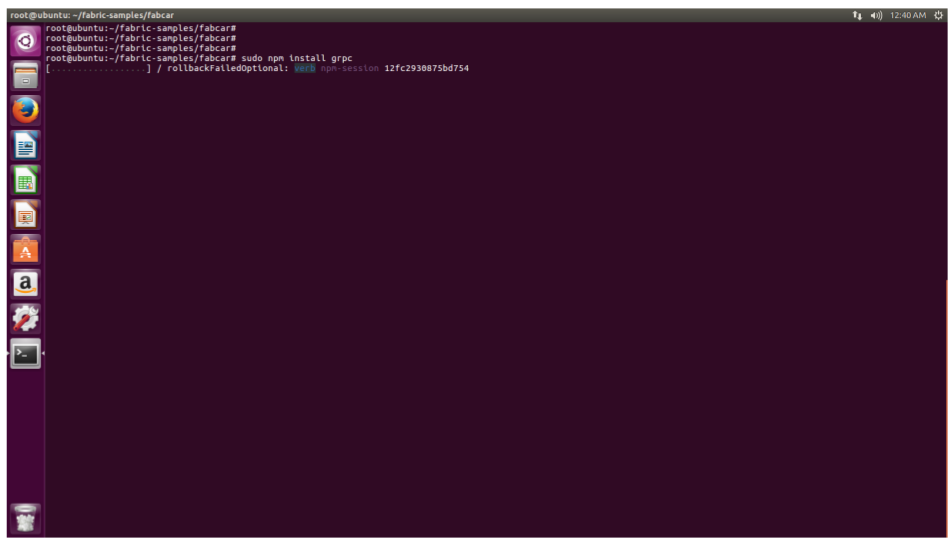Image resolution: width=951 pixels, height=539 pixels.
Task: Open the Amazon launcher icon
Action: (25, 284)
